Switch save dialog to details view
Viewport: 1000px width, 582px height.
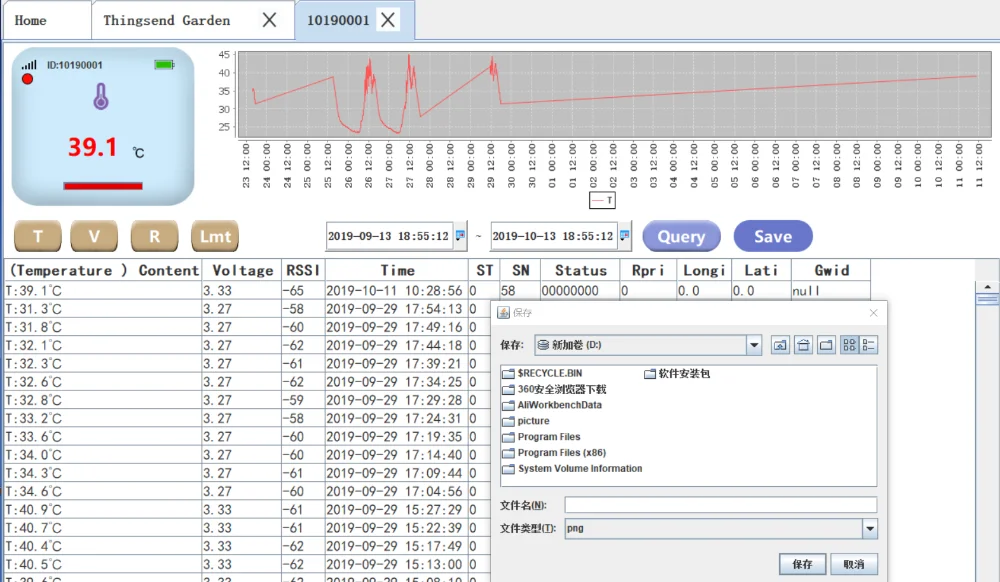pos(868,345)
